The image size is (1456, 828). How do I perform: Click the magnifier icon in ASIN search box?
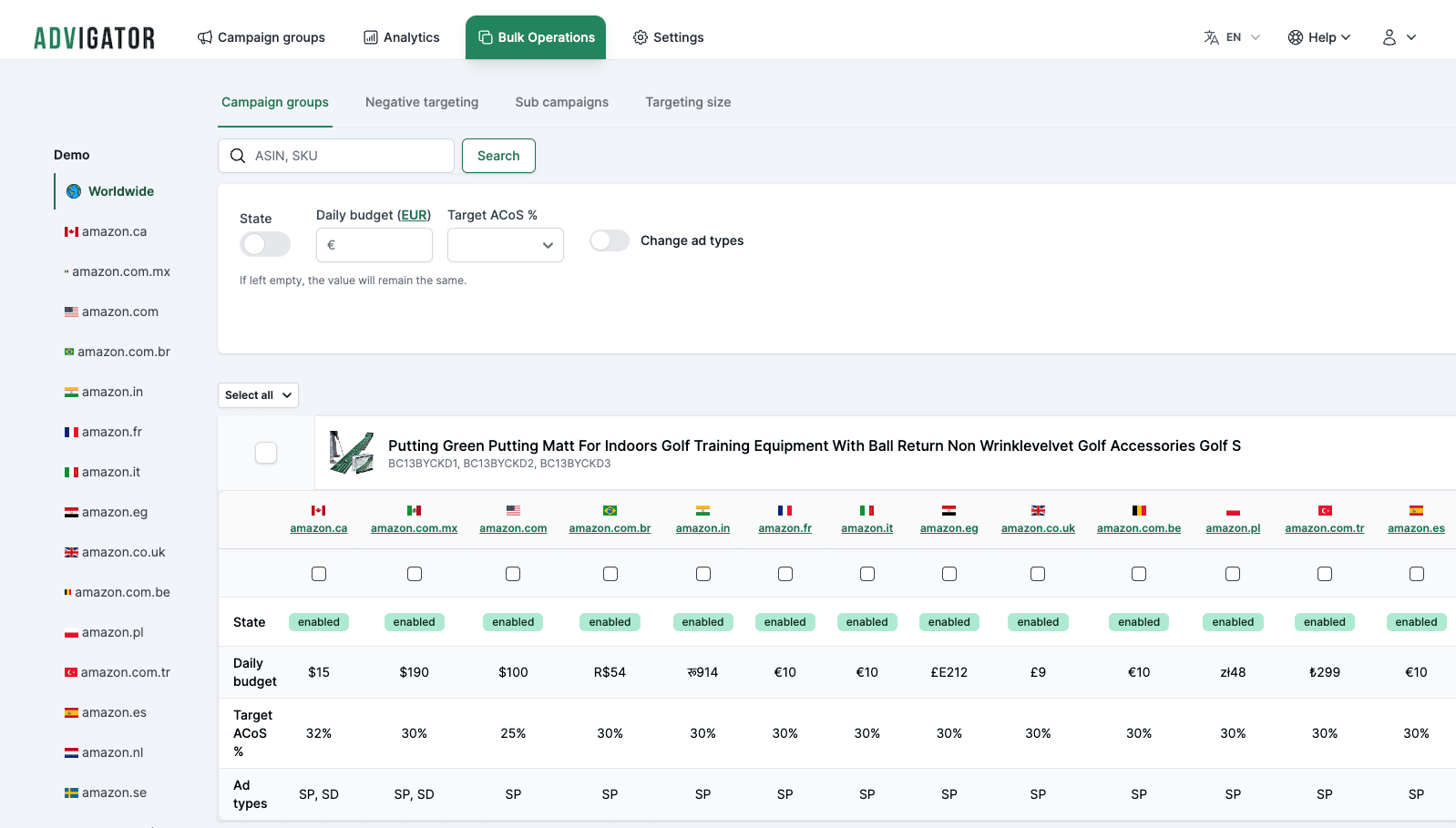[238, 156]
